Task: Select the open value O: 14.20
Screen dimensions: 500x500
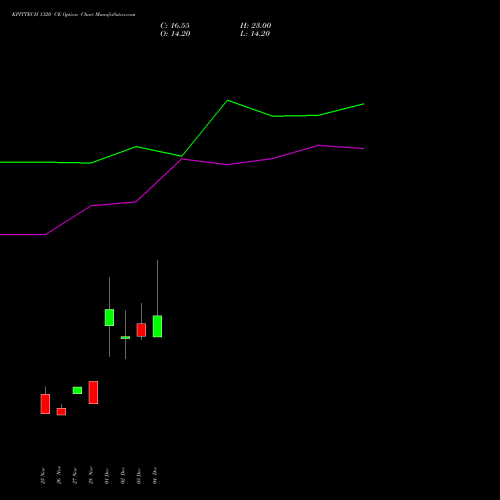Action: pyautogui.click(x=175, y=34)
